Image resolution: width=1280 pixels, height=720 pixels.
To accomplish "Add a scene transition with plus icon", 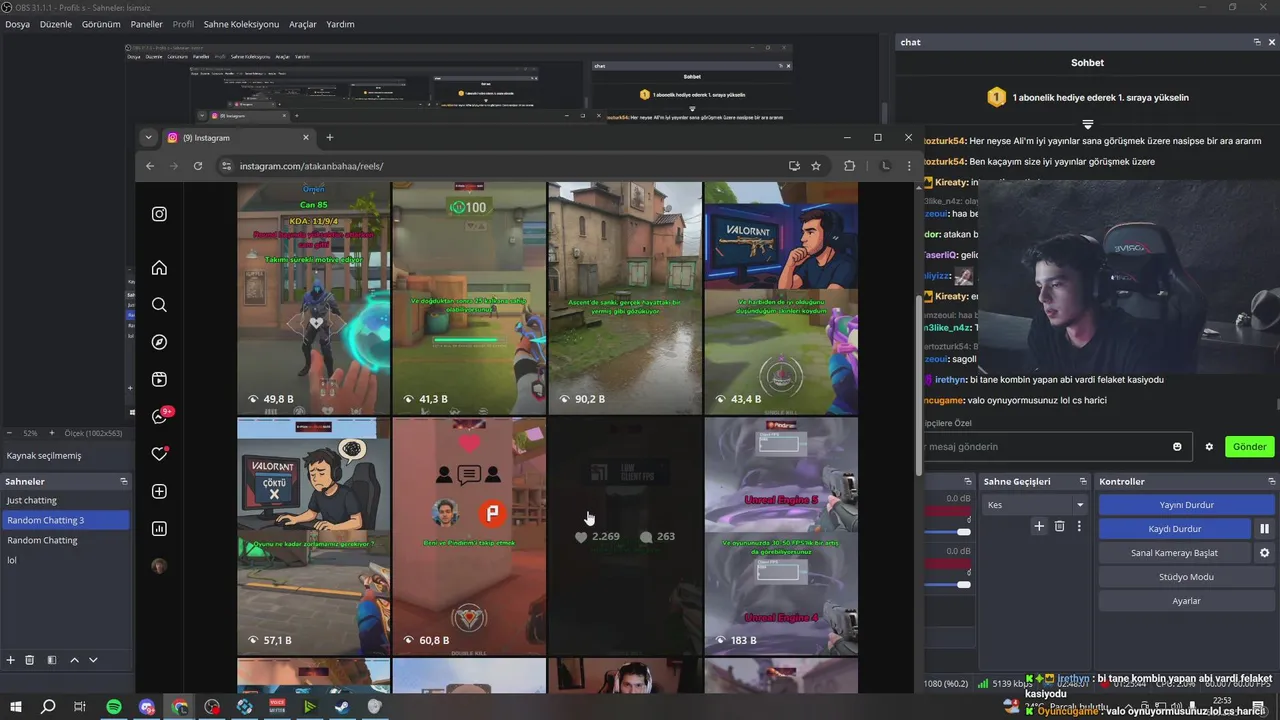I will [1039, 526].
